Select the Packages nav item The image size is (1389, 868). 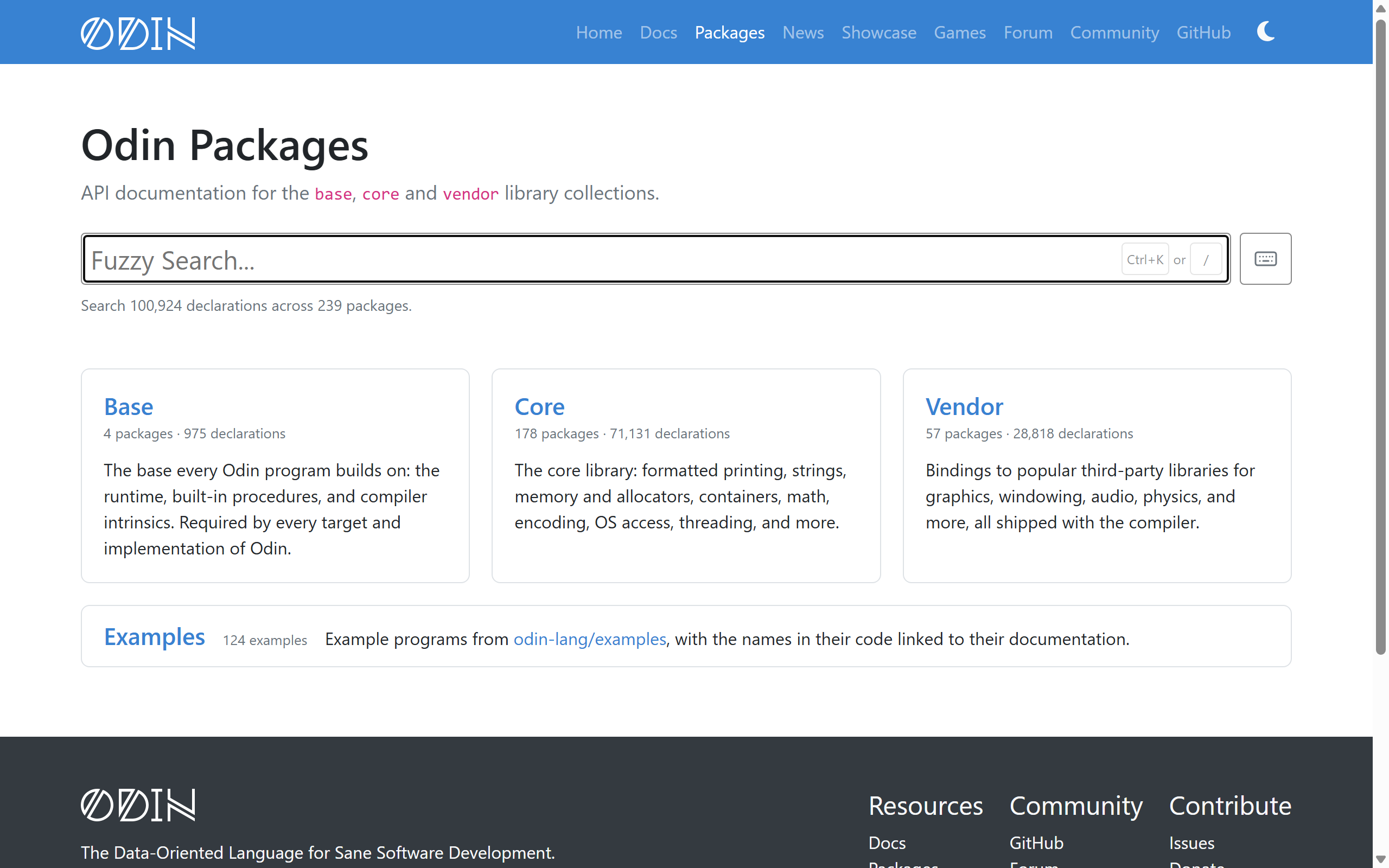coord(730,33)
